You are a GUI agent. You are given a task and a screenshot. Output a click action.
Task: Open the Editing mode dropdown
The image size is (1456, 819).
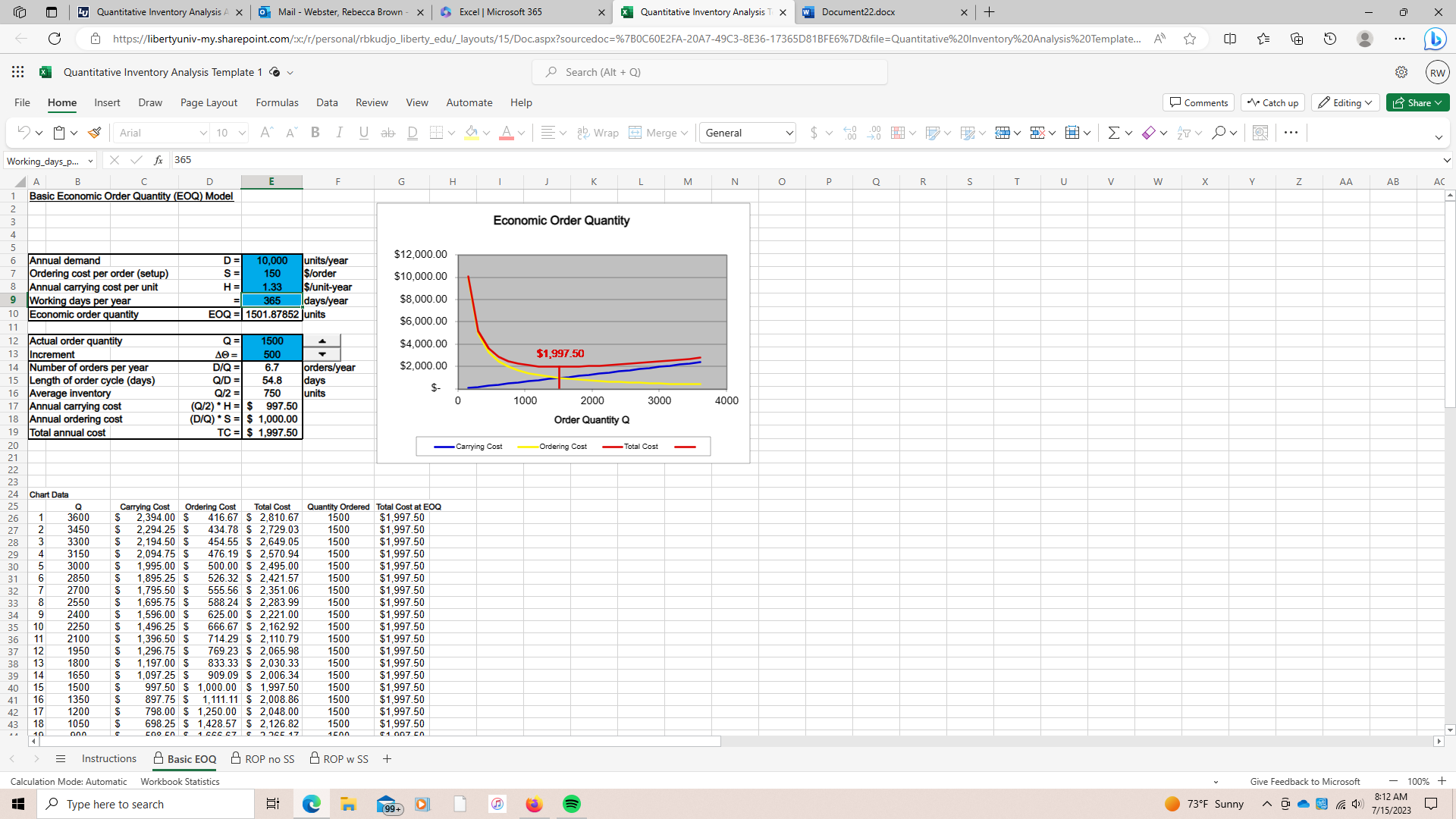click(1347, 102)
